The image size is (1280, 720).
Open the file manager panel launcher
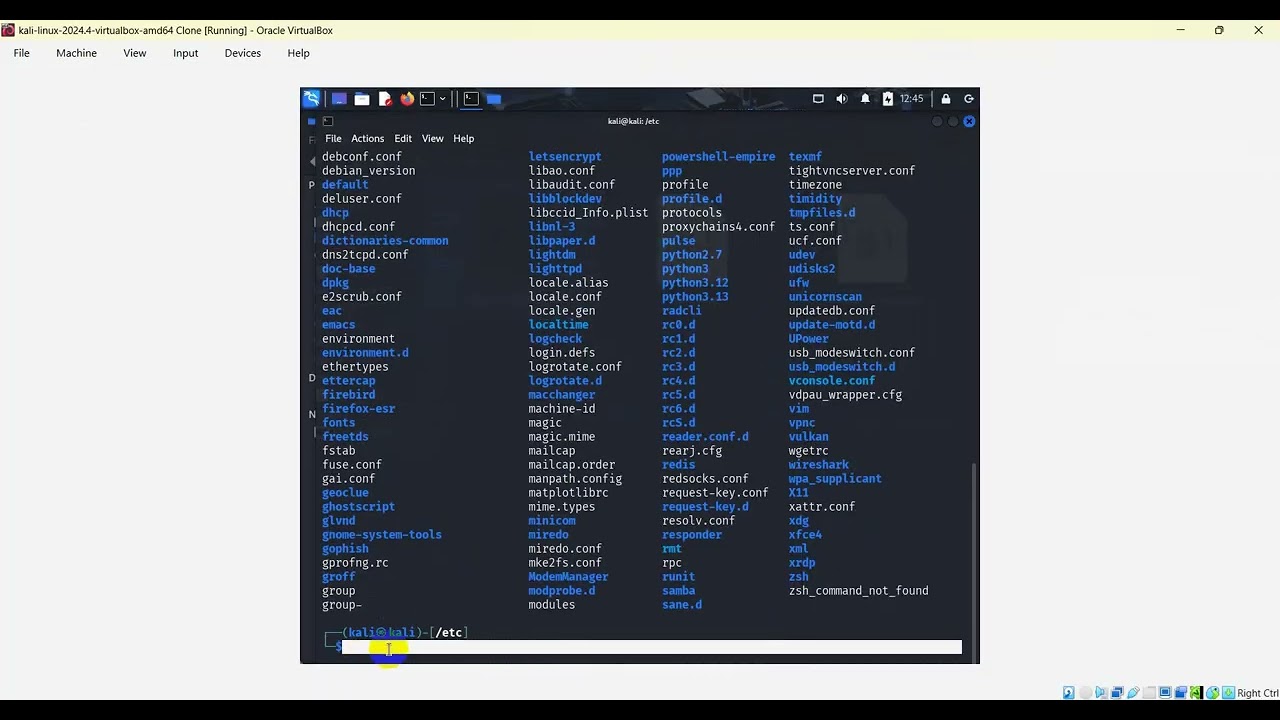tap(362, 99)
